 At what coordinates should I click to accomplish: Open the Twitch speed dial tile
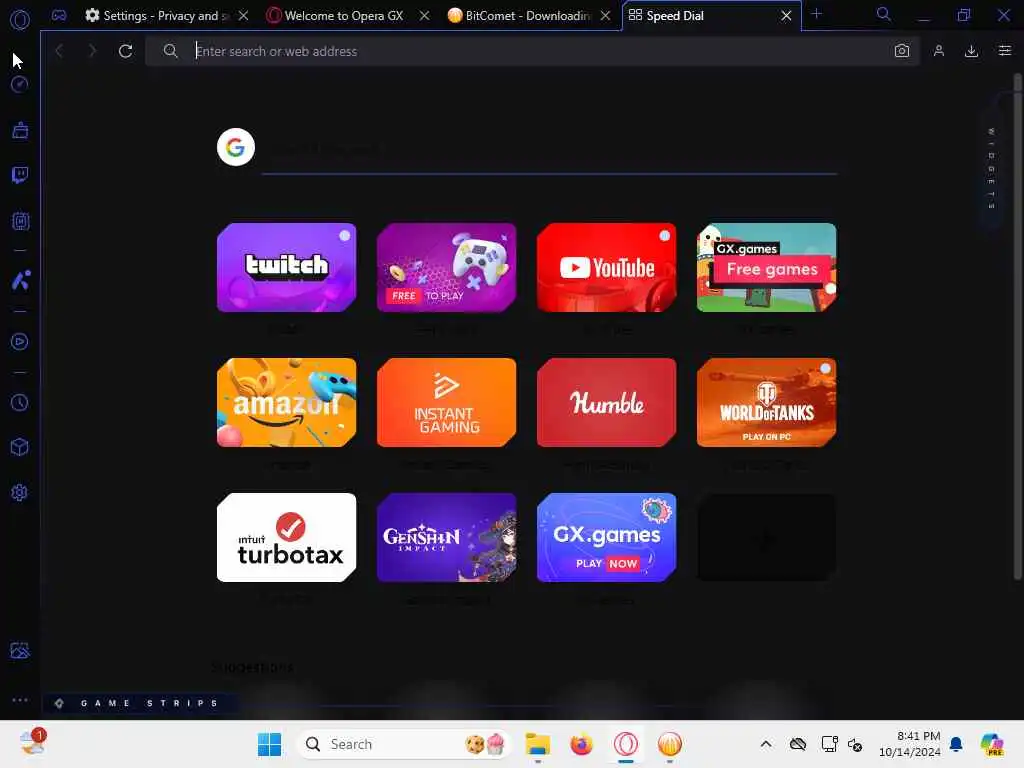(x=287, y=267)
